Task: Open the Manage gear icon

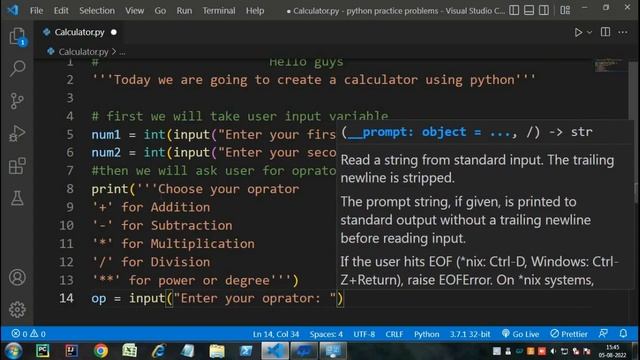Action: coord(17,309)
